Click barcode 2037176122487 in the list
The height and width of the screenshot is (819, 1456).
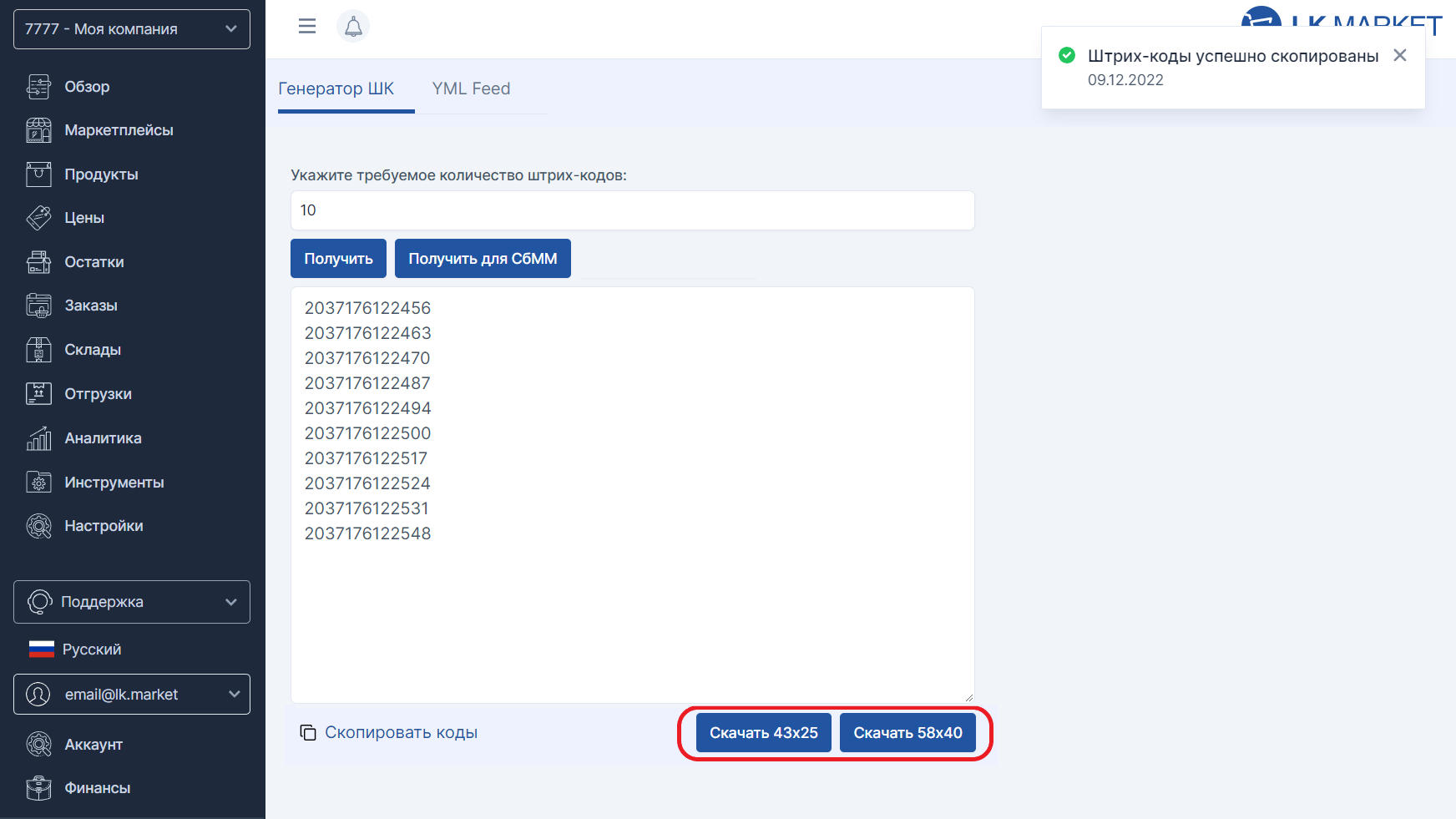click(367, 383)
